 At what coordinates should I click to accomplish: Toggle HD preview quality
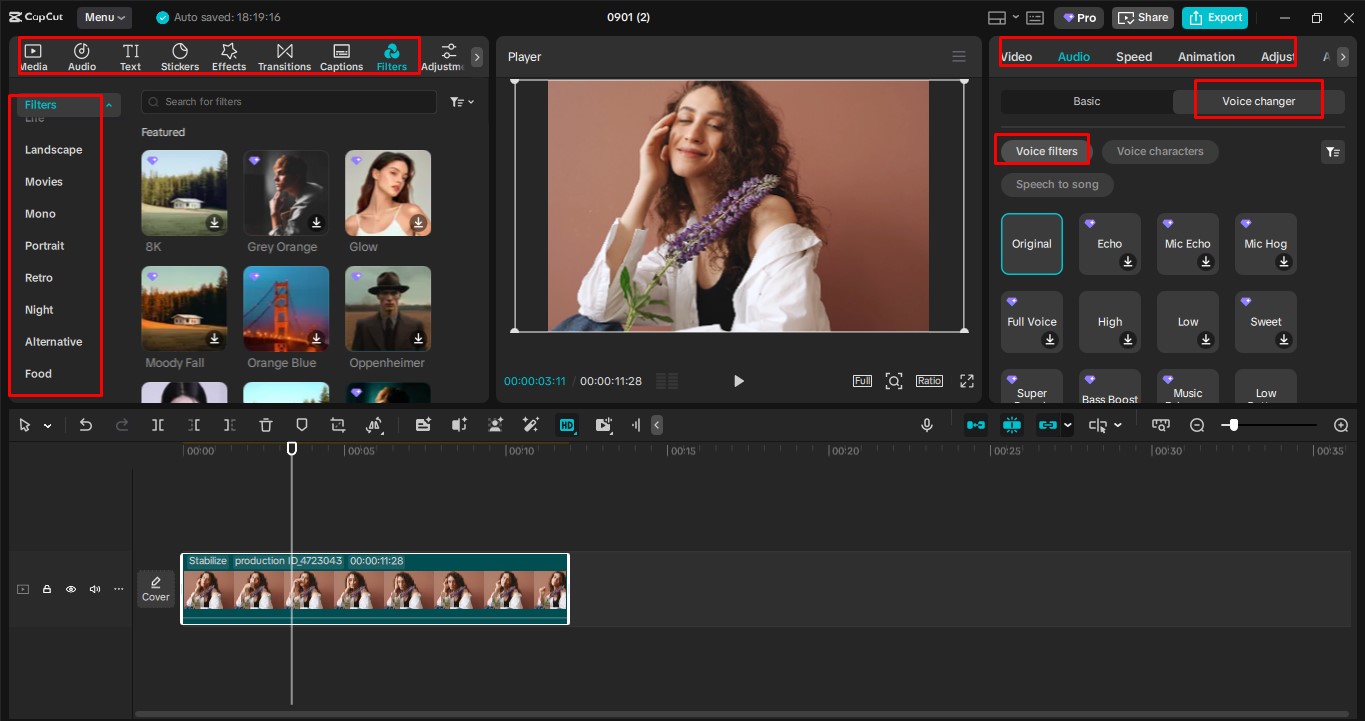pos(567,424)
